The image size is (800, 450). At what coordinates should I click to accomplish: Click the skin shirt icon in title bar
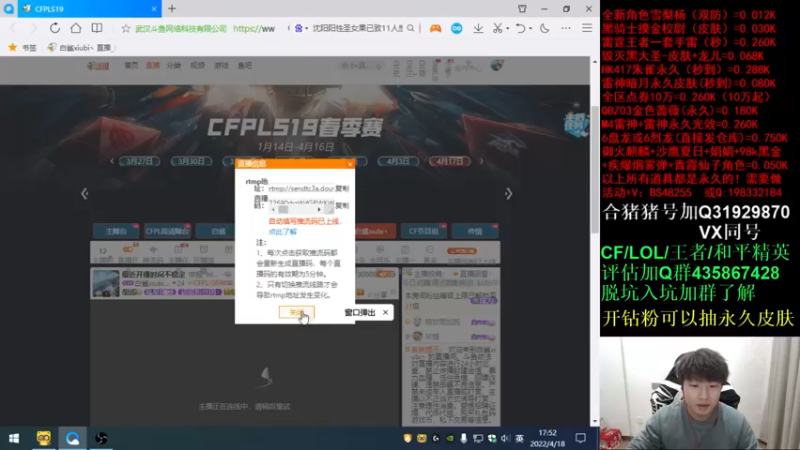(522, 9)
